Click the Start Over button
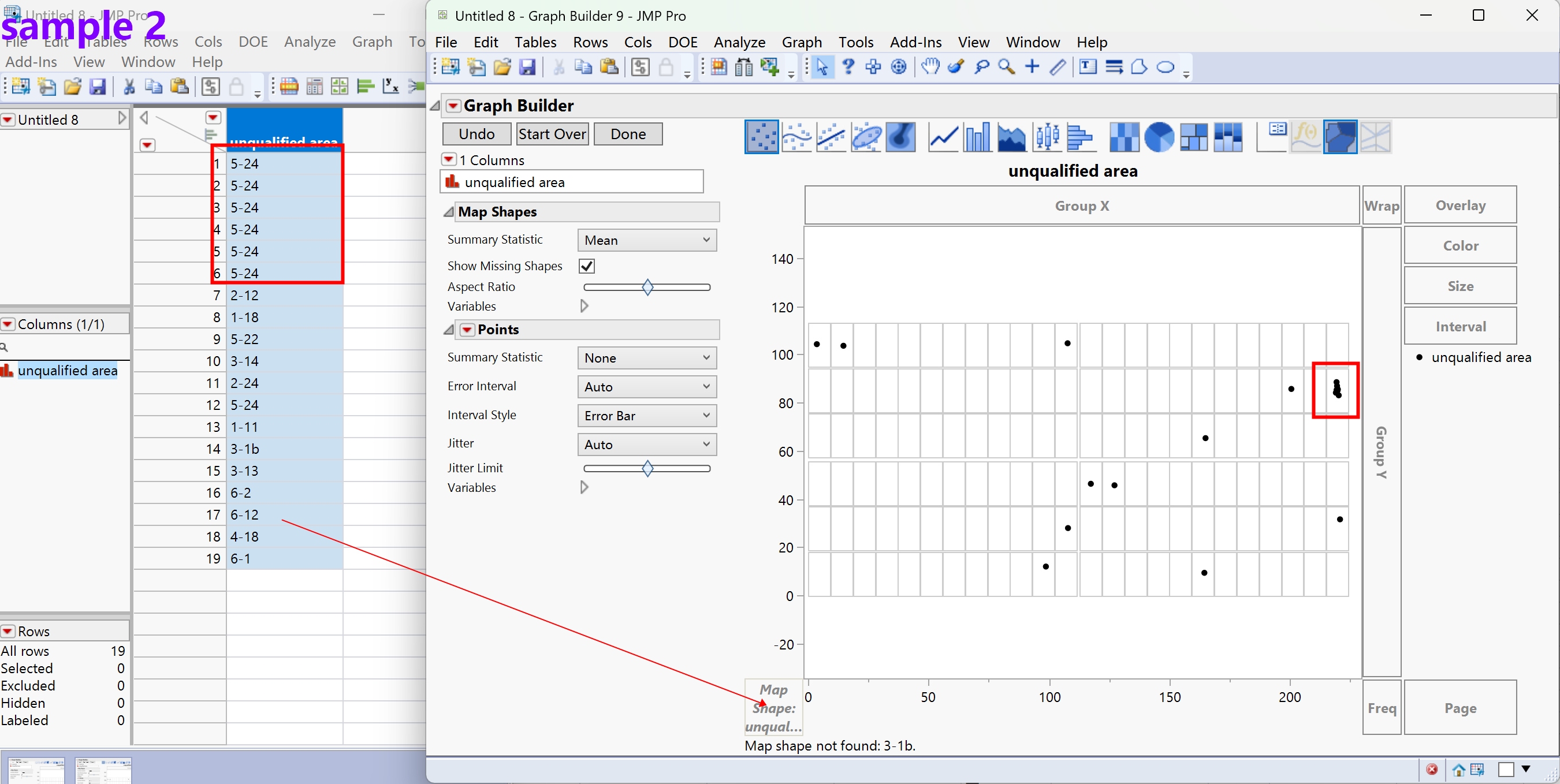Viewport: 1560px width, 784px height. [552, 134]
